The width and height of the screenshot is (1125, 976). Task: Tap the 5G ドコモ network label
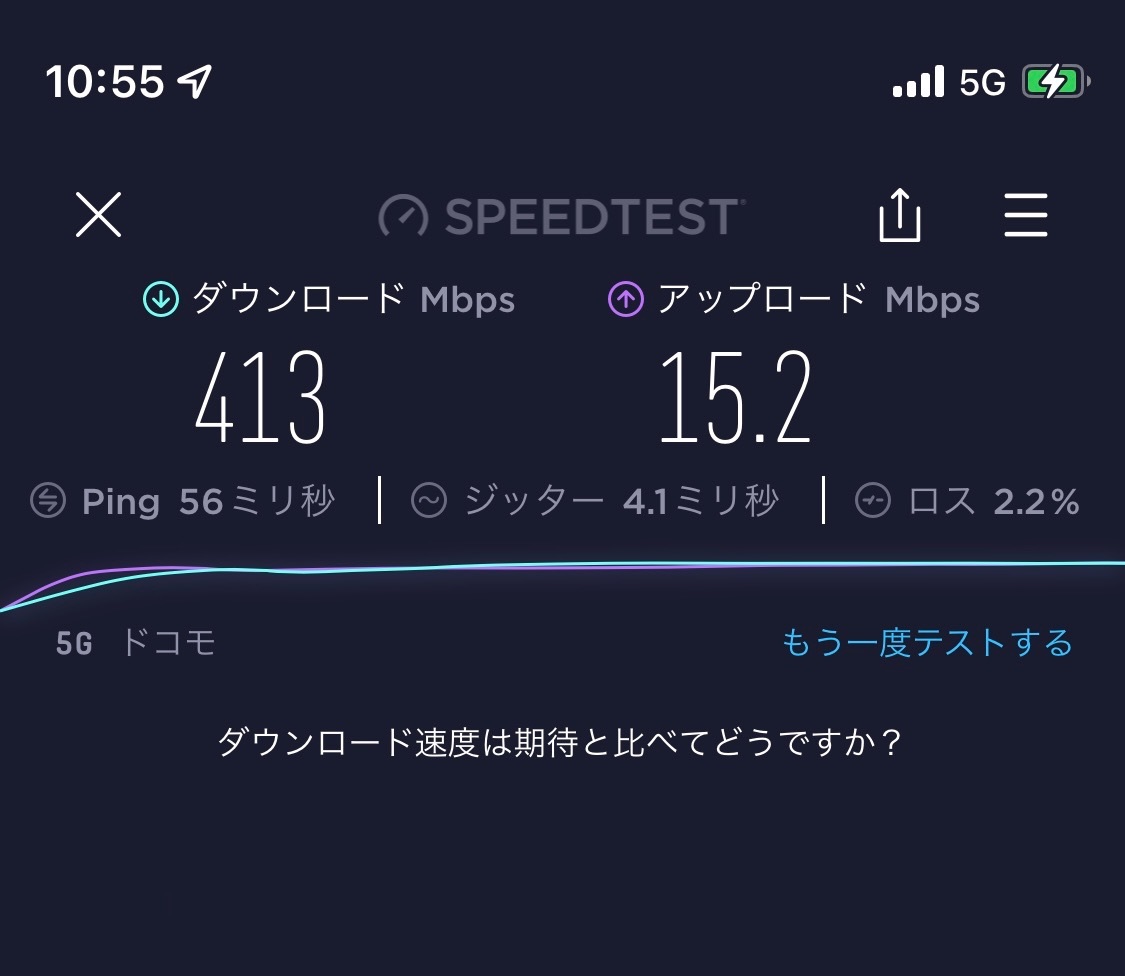[x=135, y=642]
